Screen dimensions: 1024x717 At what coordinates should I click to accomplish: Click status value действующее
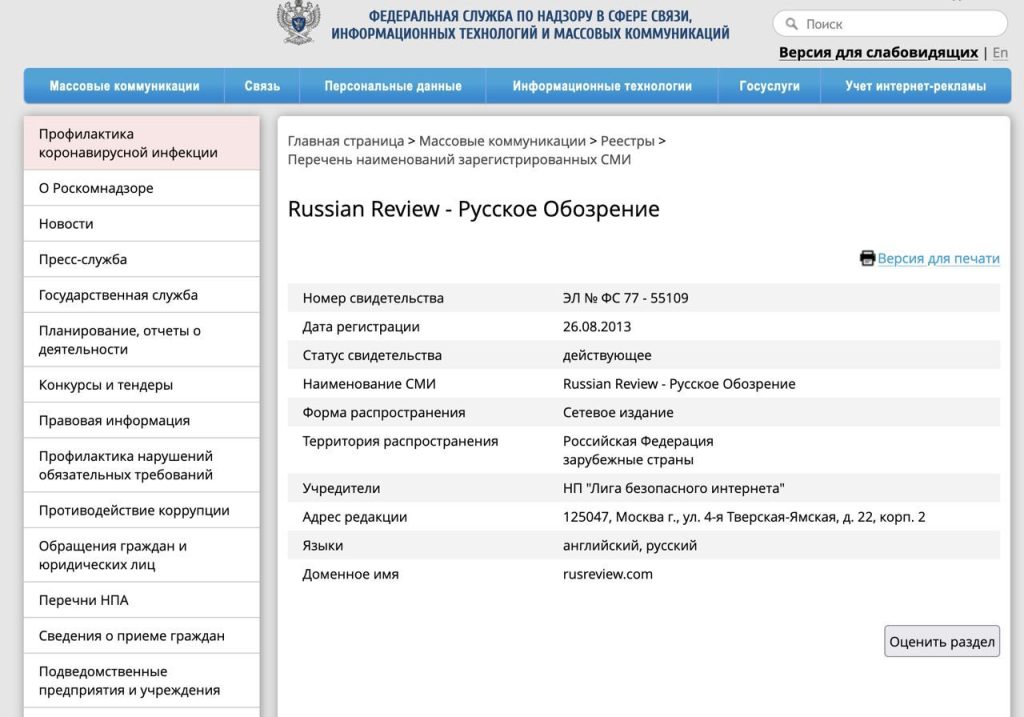pos(607,356)
